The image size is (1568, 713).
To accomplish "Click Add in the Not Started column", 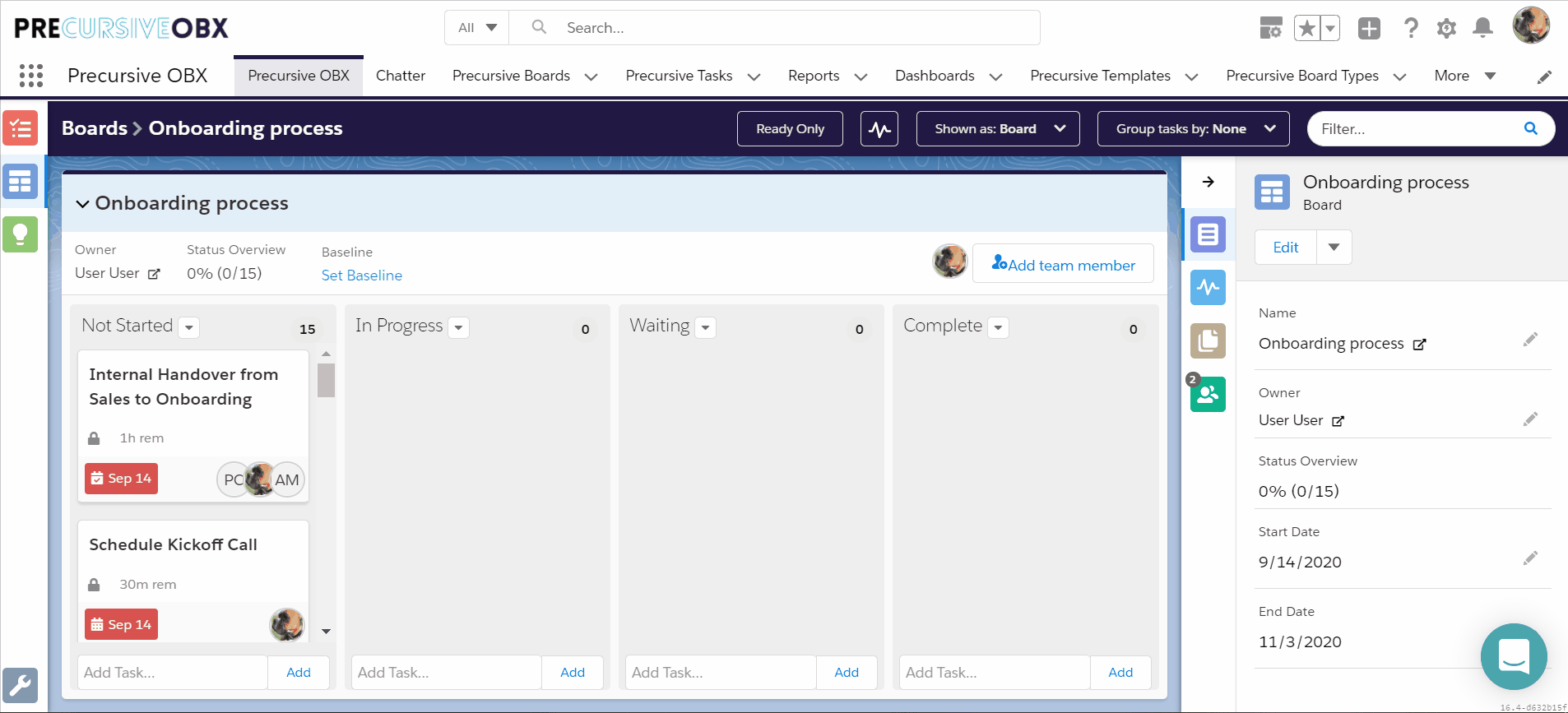I will pyautogui.click(x=299, y=673).
